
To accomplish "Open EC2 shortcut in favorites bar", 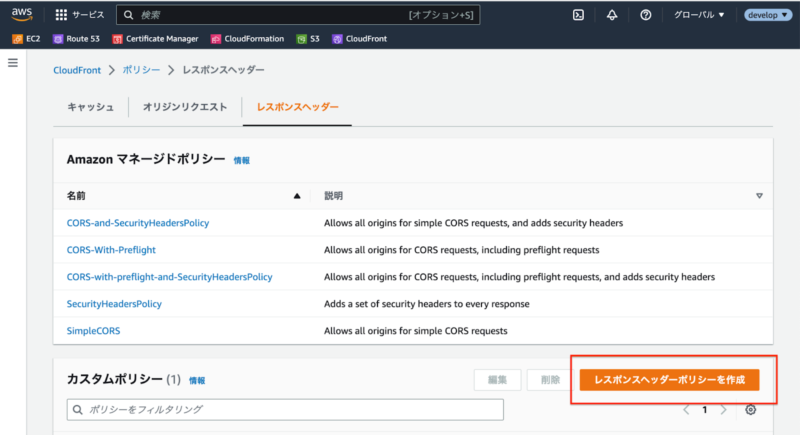I will tap(26, 39).
